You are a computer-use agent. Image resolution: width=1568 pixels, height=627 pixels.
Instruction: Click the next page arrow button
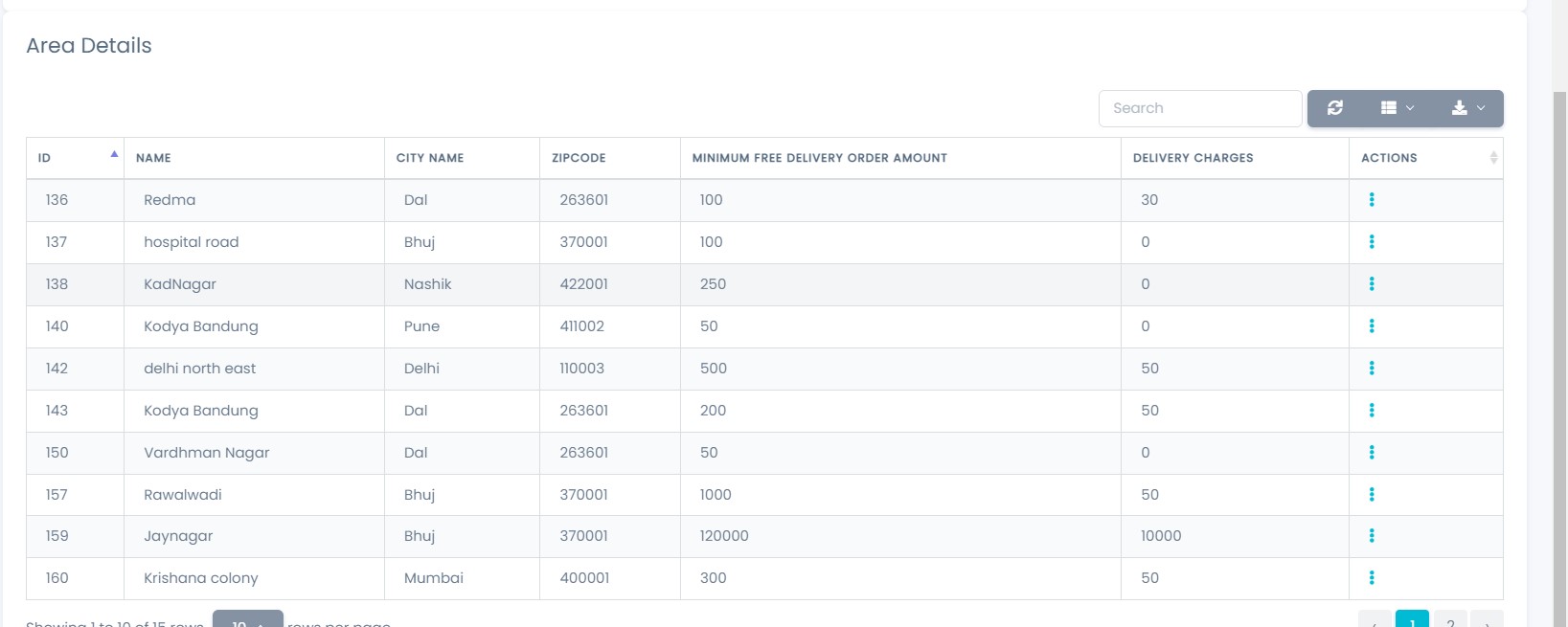tap(1487, 619)
